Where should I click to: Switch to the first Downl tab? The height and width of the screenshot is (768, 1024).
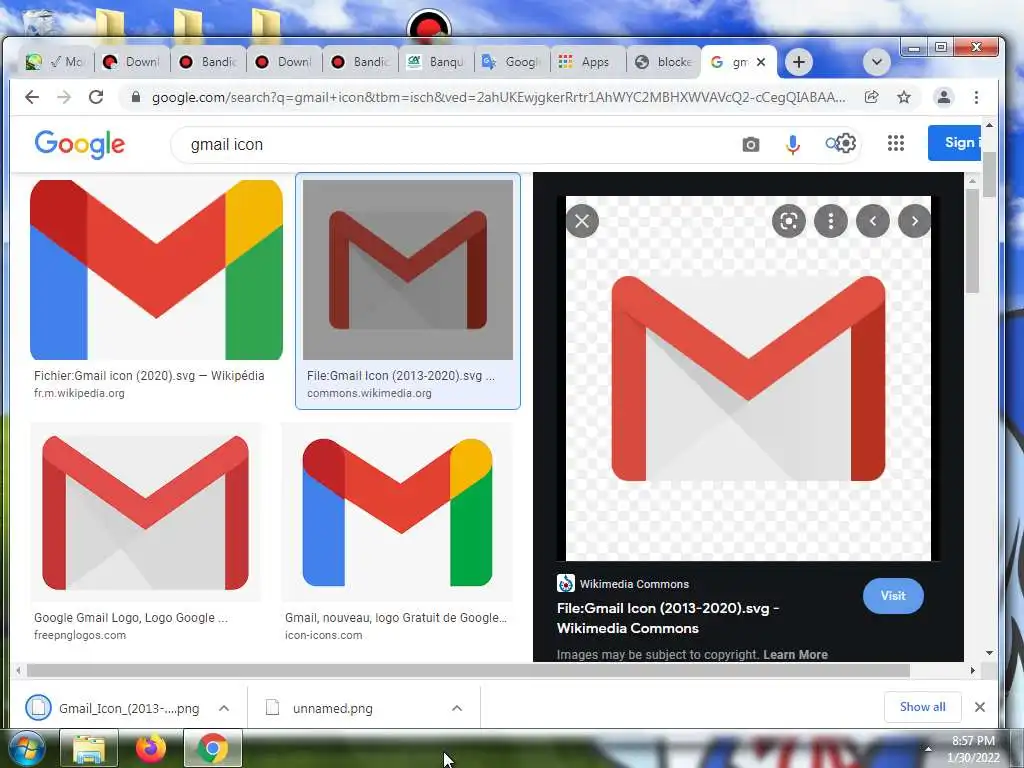coord(133,62)
